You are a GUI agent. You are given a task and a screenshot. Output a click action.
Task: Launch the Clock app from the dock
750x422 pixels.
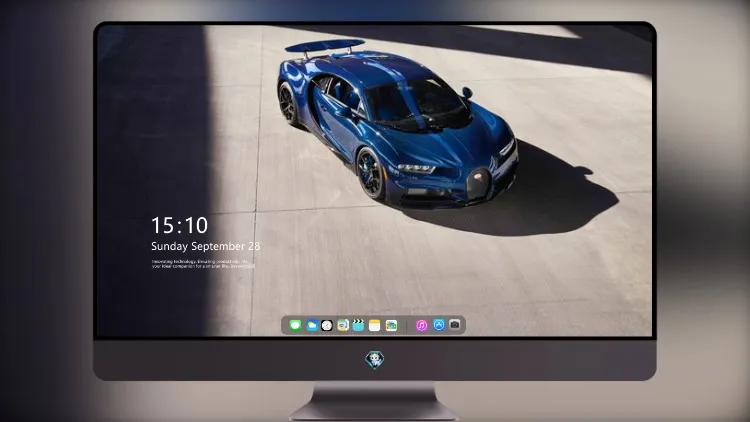point(327,325)
